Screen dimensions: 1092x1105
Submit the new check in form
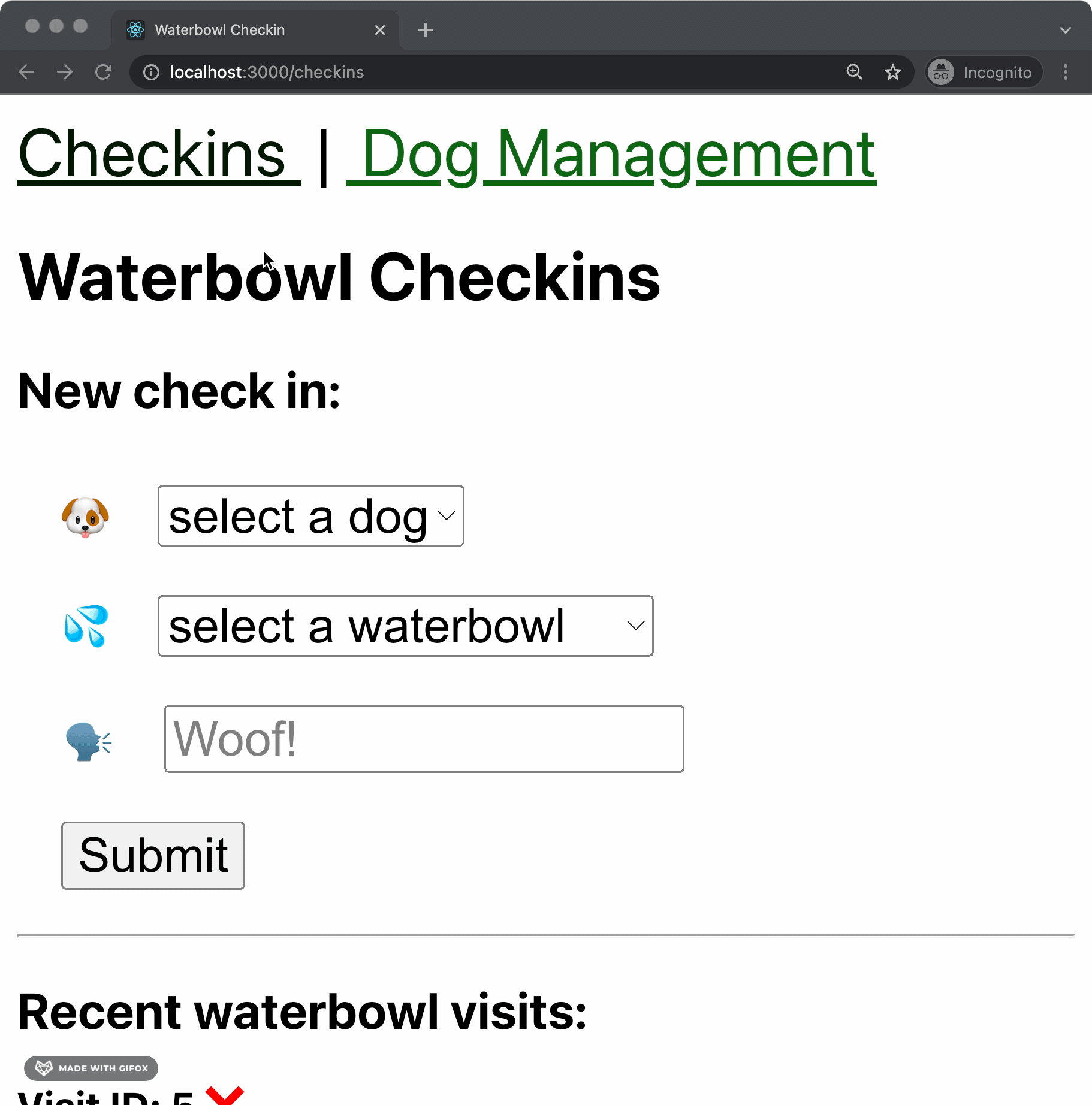pyautogui.click(x=153, y=855)
